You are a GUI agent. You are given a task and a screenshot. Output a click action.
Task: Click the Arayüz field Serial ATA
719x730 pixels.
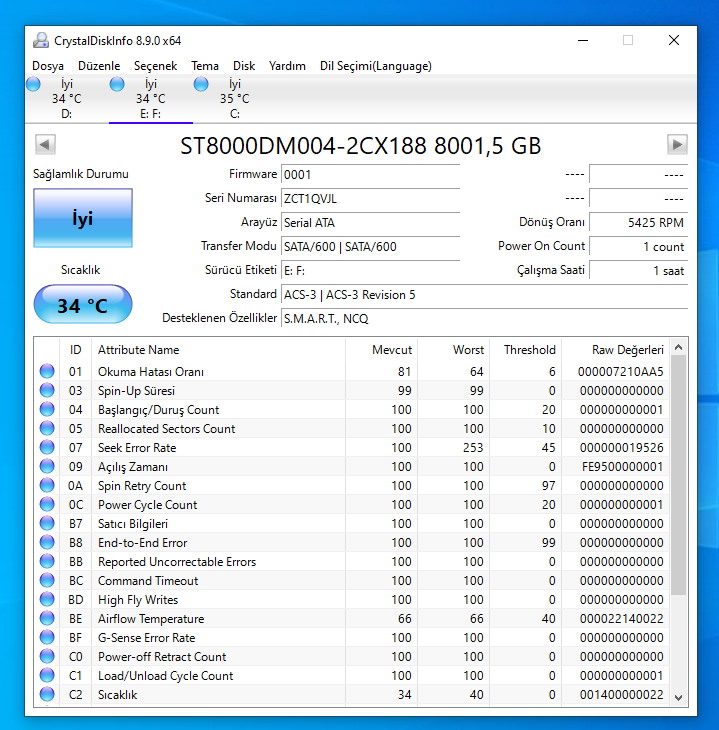(x=370, y=223)
